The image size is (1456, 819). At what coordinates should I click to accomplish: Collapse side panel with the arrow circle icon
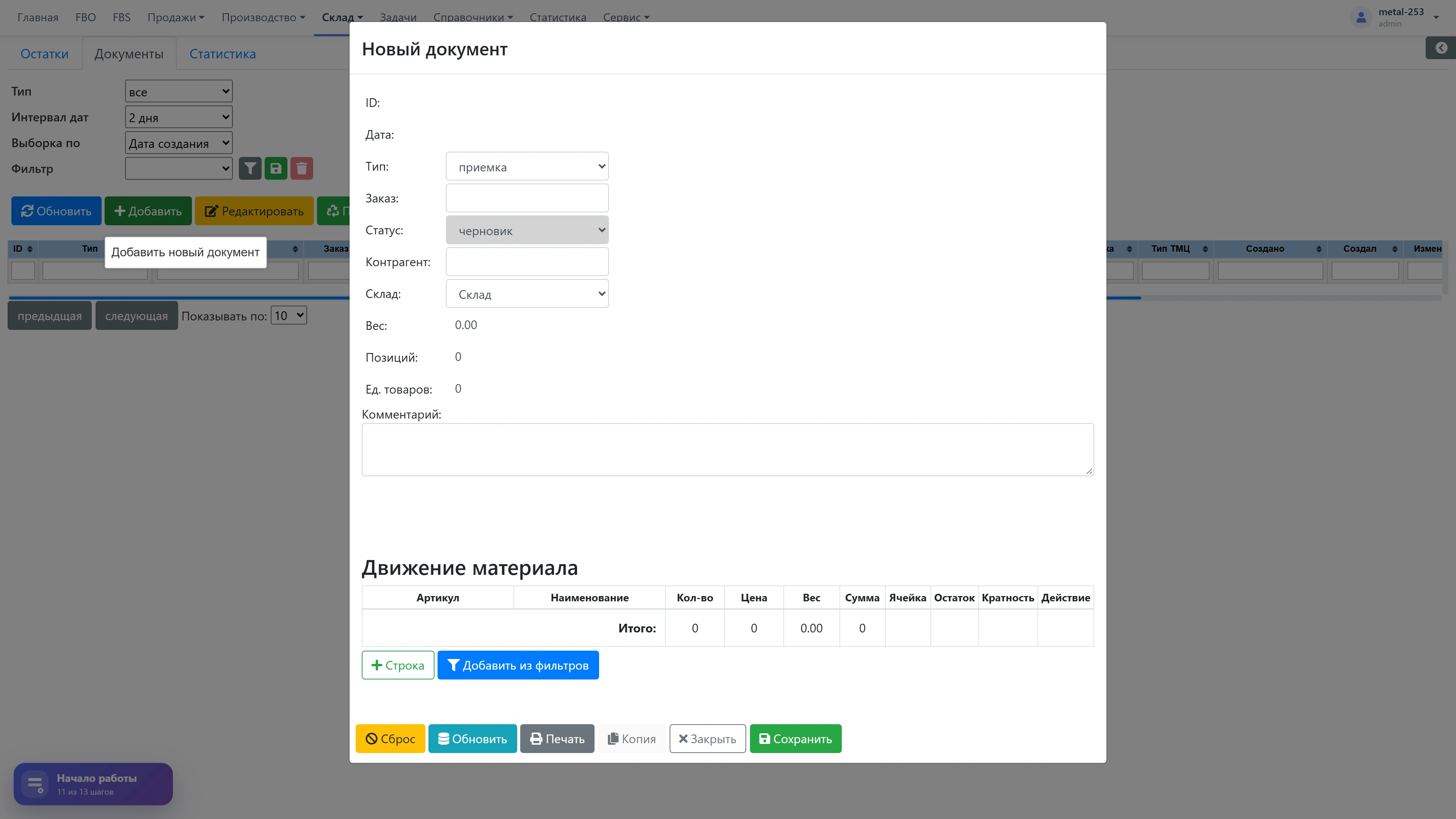[x=1441, y=47]
